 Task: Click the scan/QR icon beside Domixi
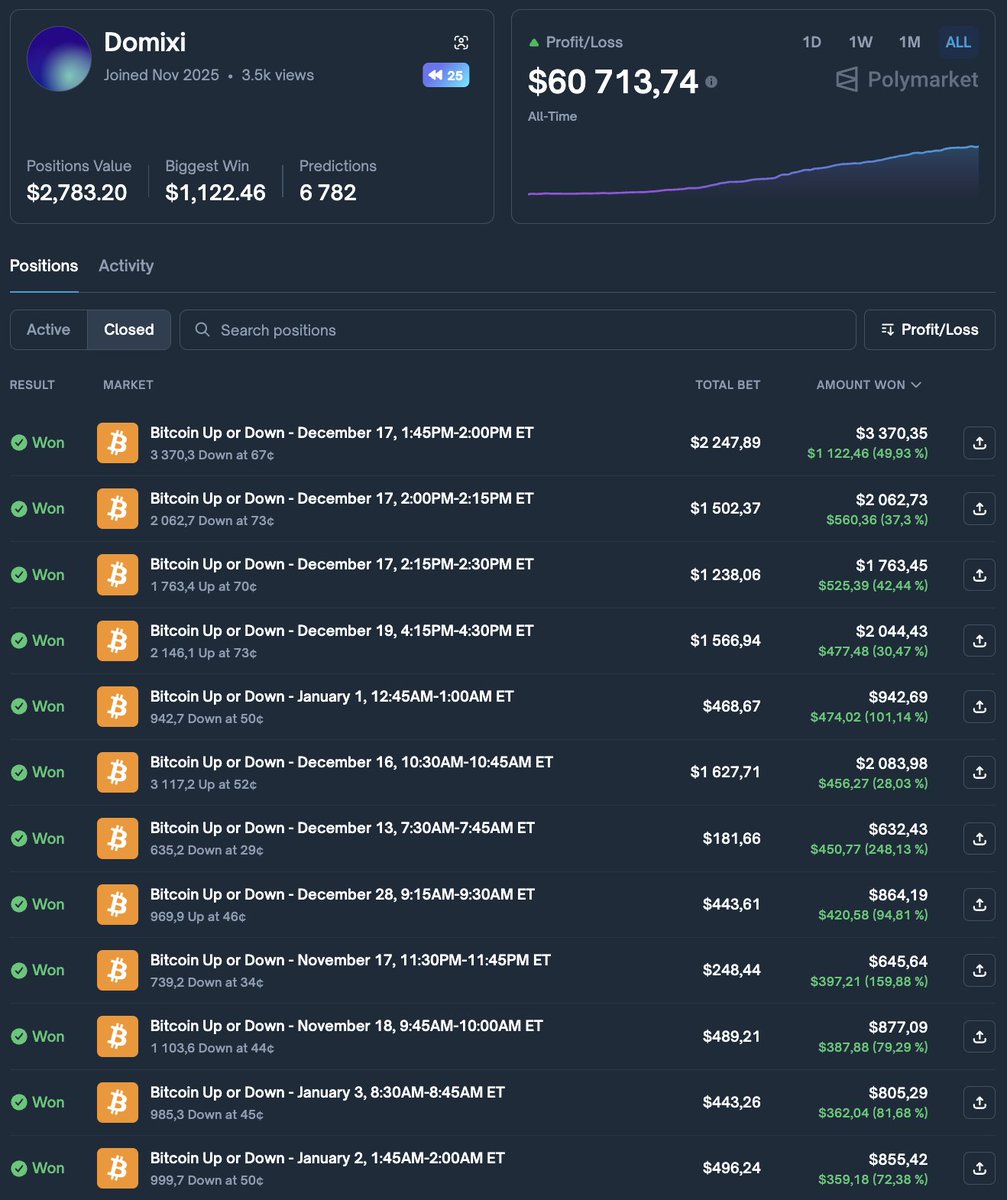point(461,42)
